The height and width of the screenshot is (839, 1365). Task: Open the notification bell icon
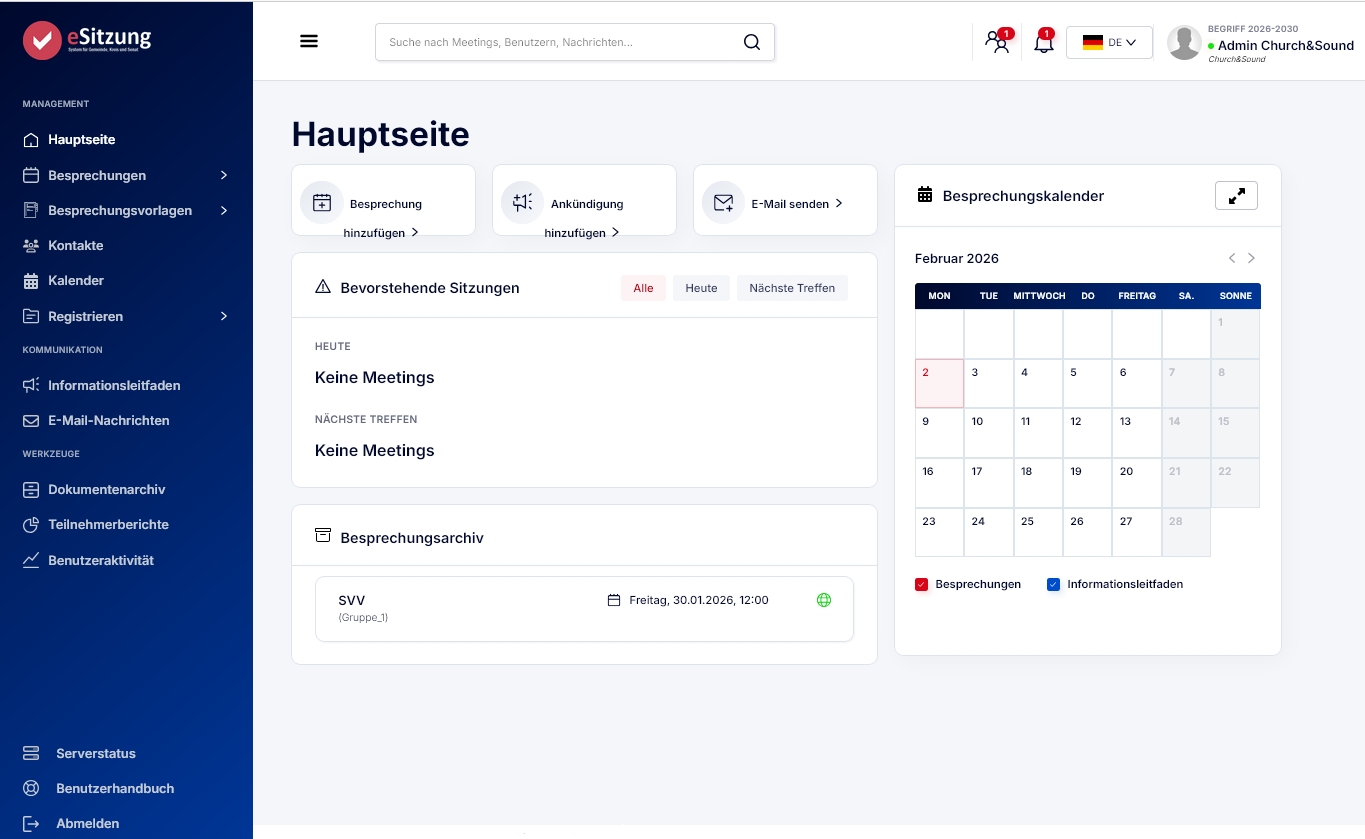pos(1043,42)
